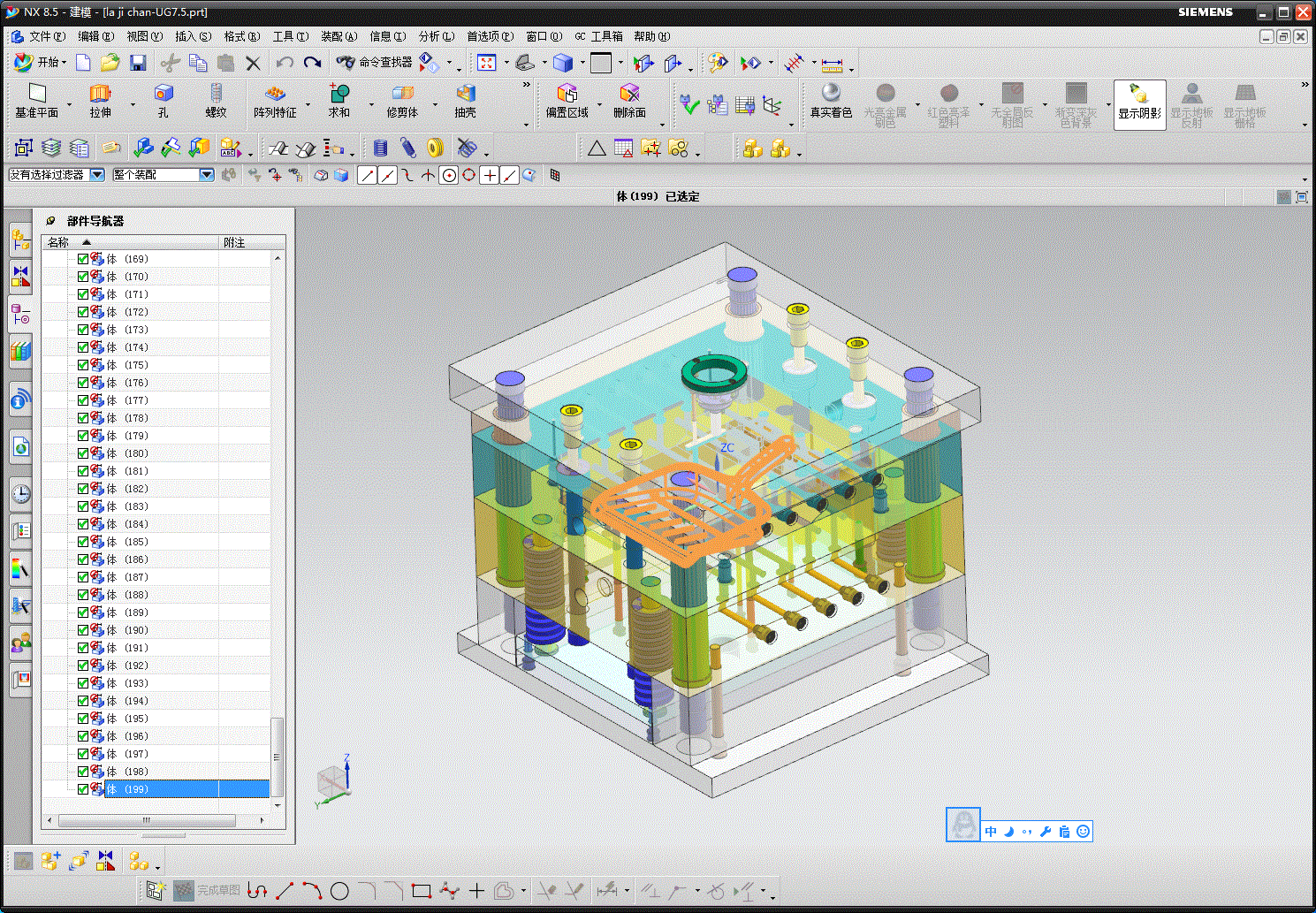Select the circle sketch tool
The width and height of the screenshot is (1316, 913).
click(339, 891)
